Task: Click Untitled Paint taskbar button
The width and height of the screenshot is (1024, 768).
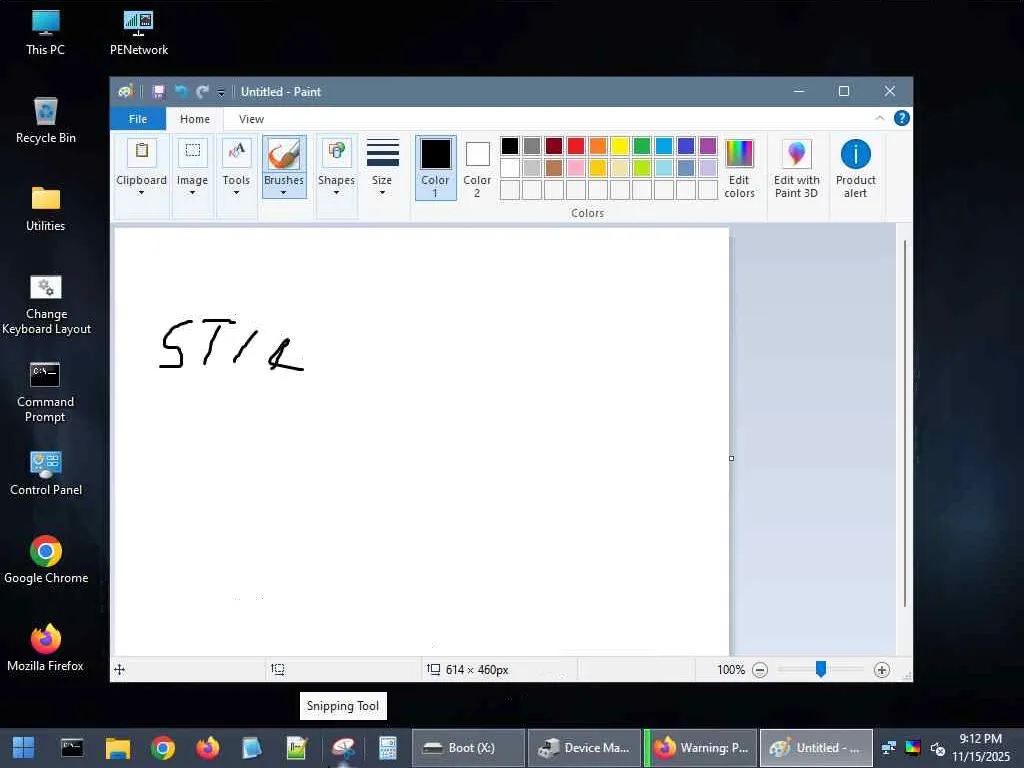Action: 816,748
